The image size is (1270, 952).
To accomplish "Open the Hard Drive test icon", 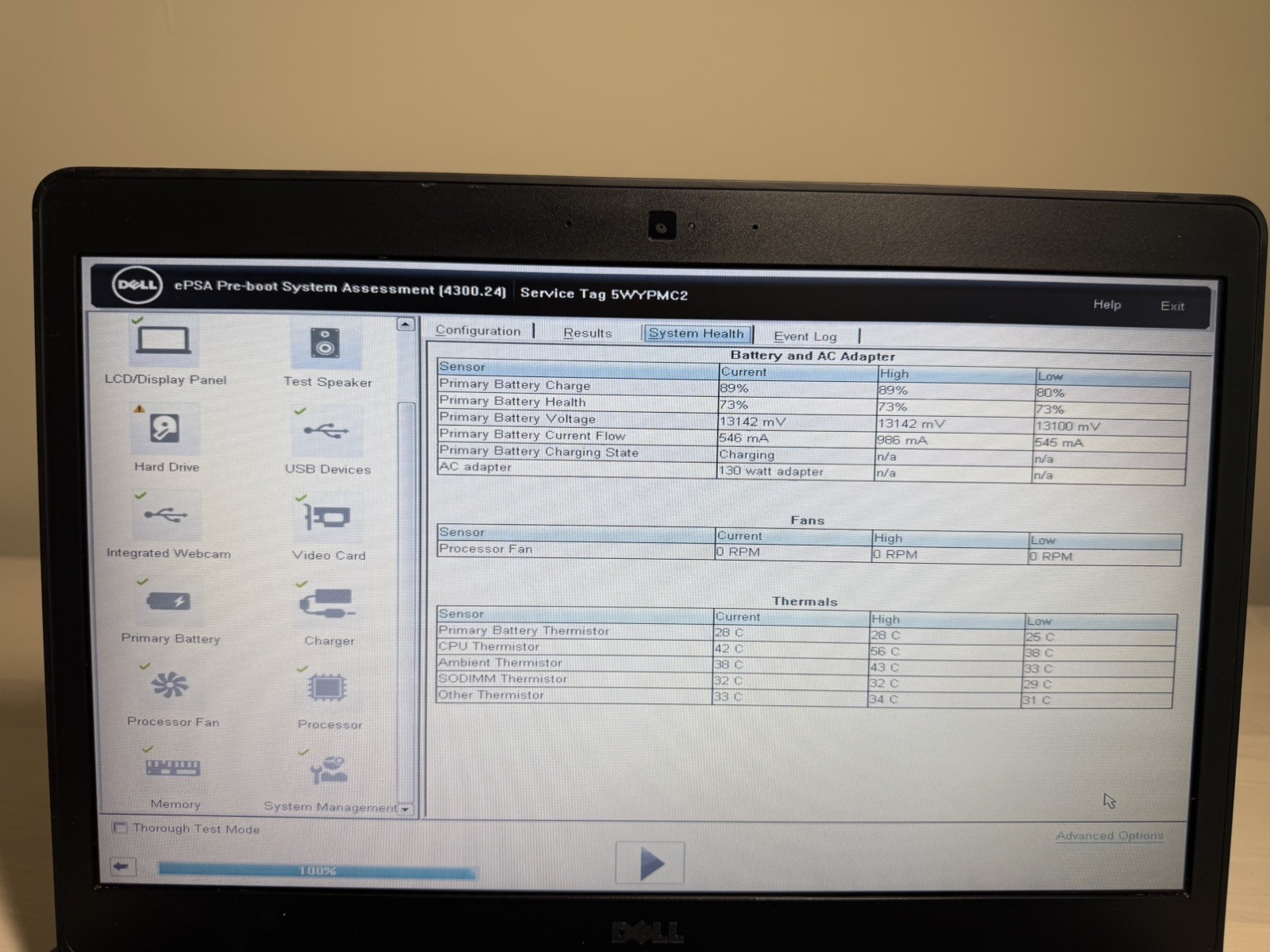I will pos(165,430).
